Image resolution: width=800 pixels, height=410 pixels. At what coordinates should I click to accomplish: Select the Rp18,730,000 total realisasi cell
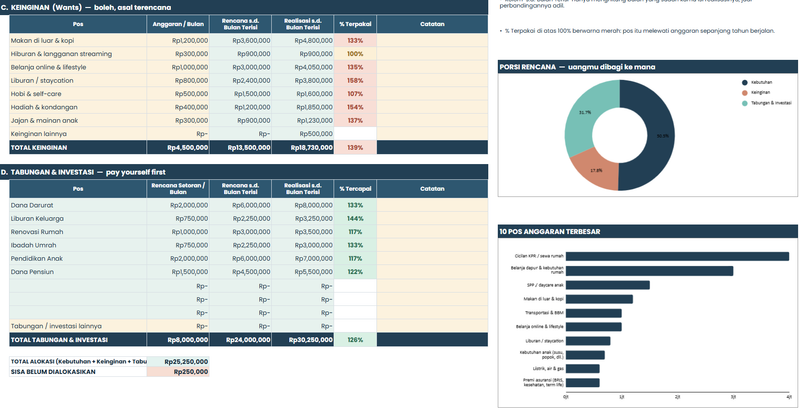click(303, 147)
